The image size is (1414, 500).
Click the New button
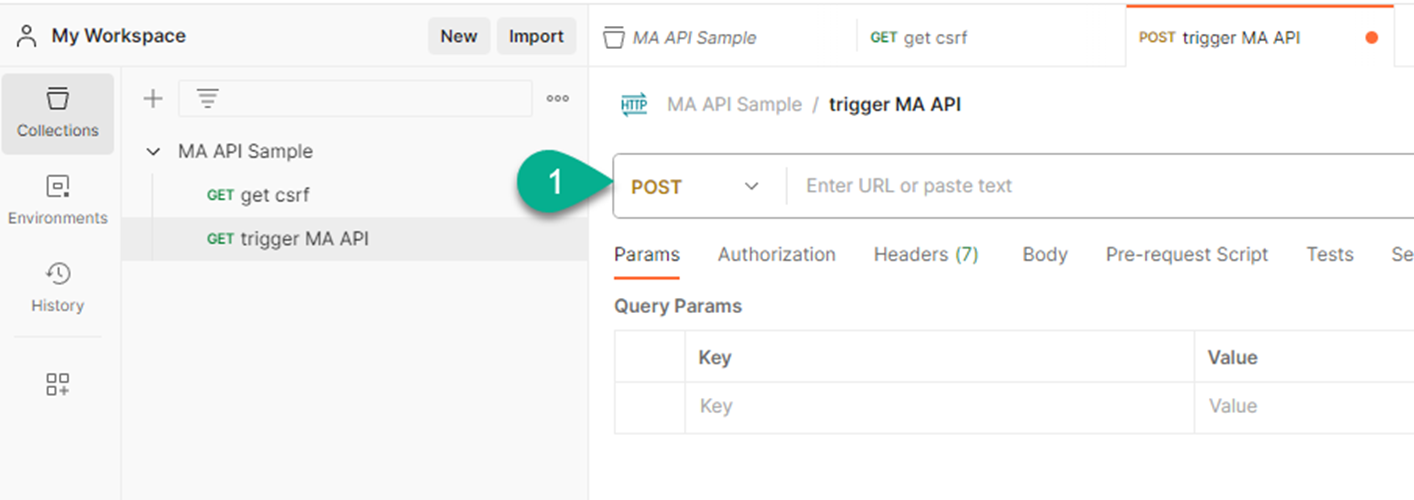(459, 36)
